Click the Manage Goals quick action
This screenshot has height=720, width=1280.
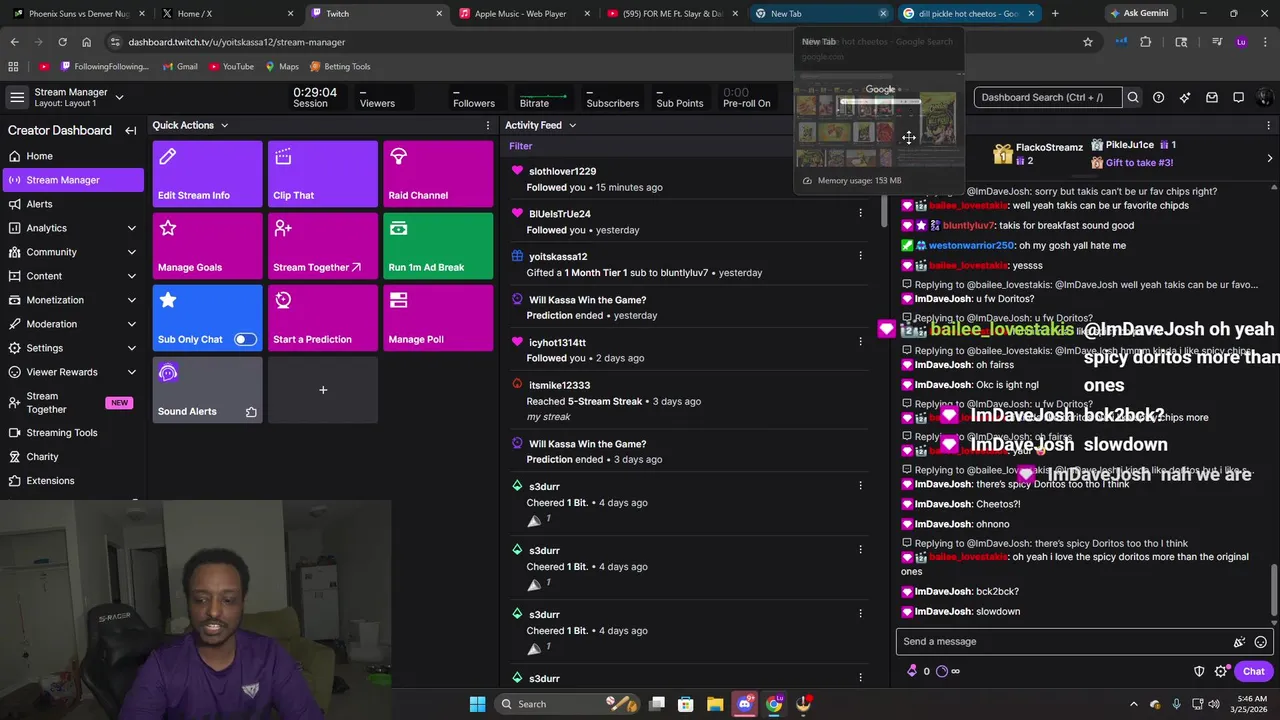point(207,246)
